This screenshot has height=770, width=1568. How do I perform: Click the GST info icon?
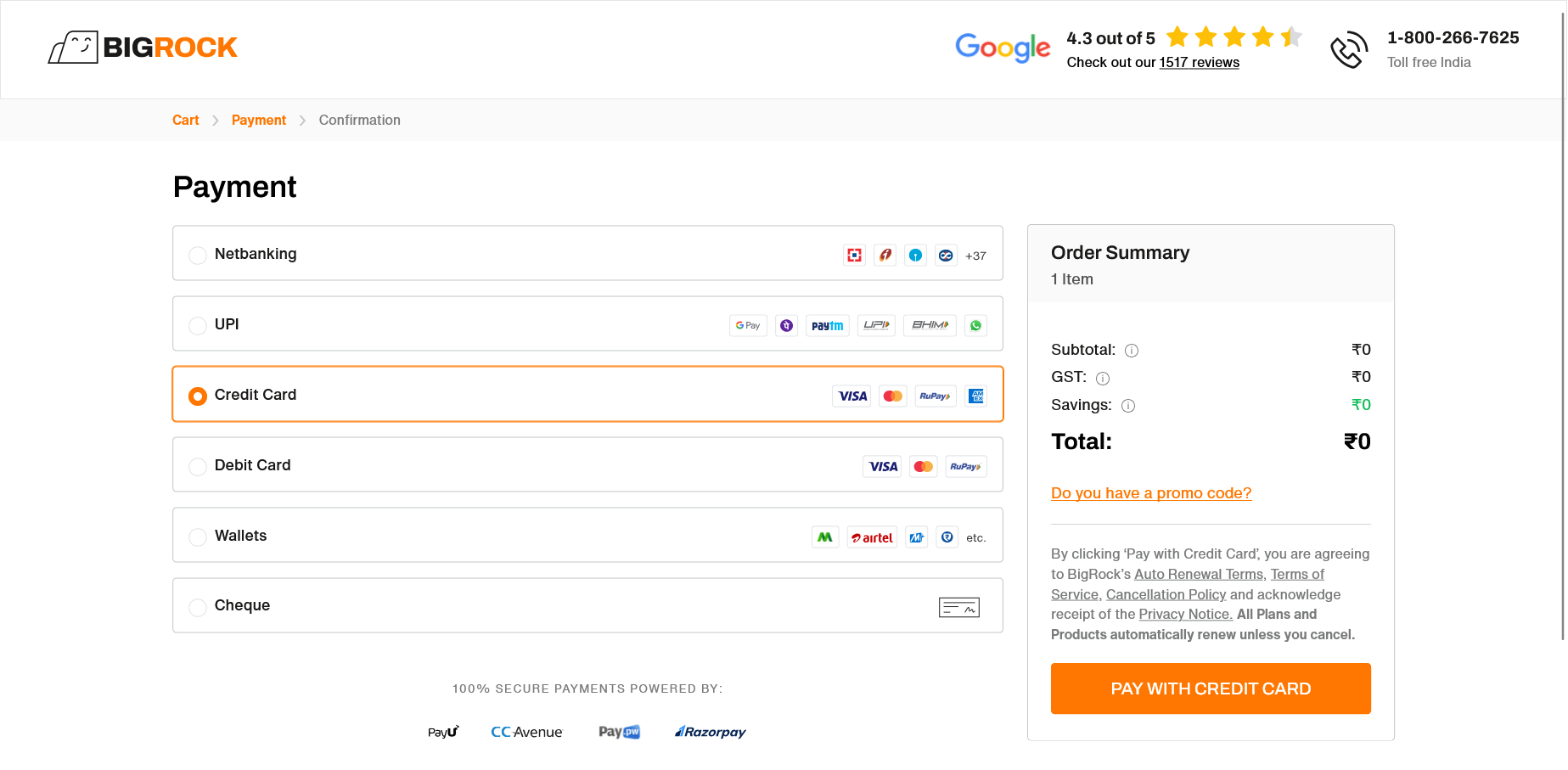click(x=1103, y=379)
